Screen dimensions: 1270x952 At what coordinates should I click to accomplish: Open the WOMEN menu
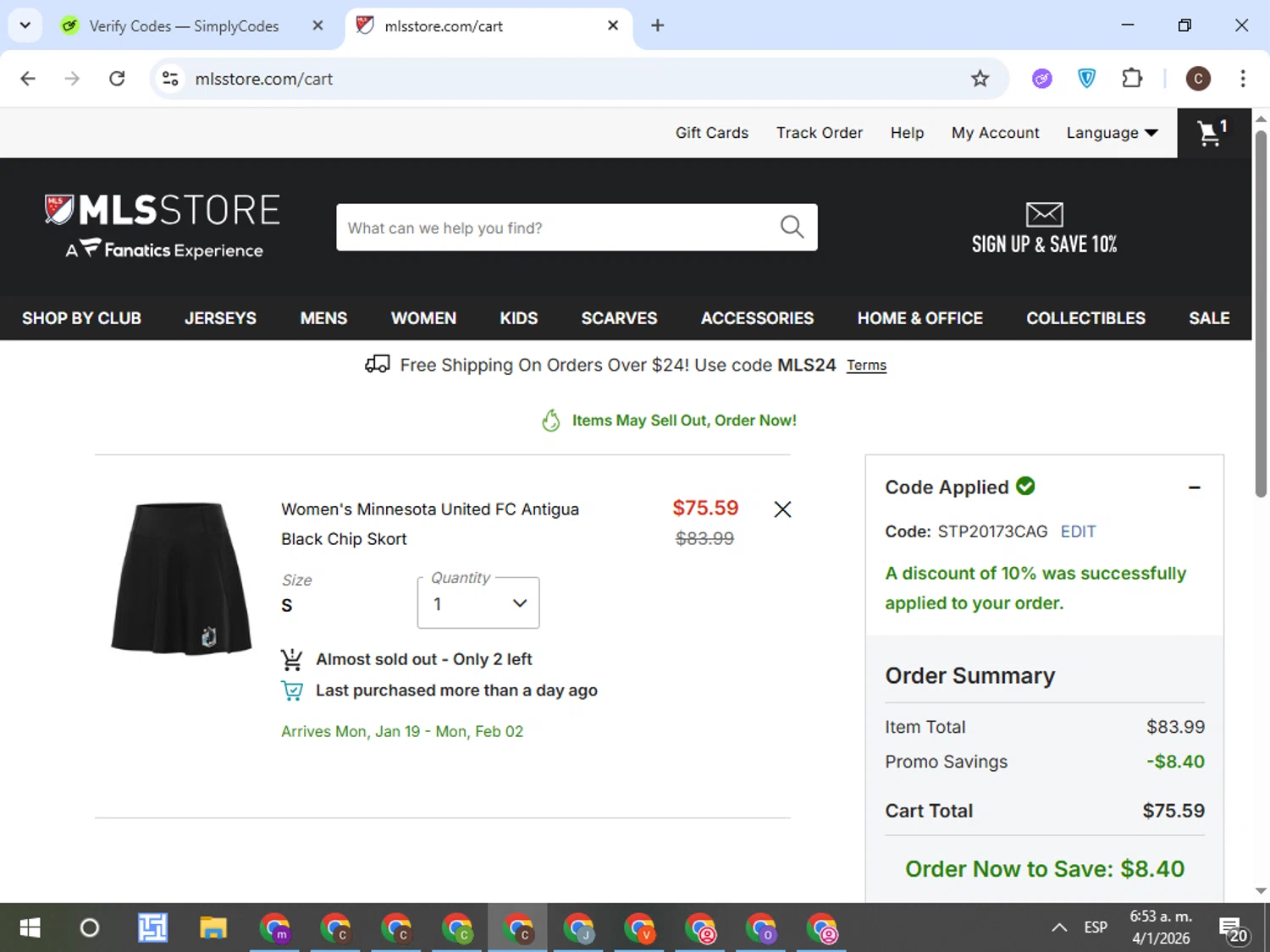[x=423, y=318]
